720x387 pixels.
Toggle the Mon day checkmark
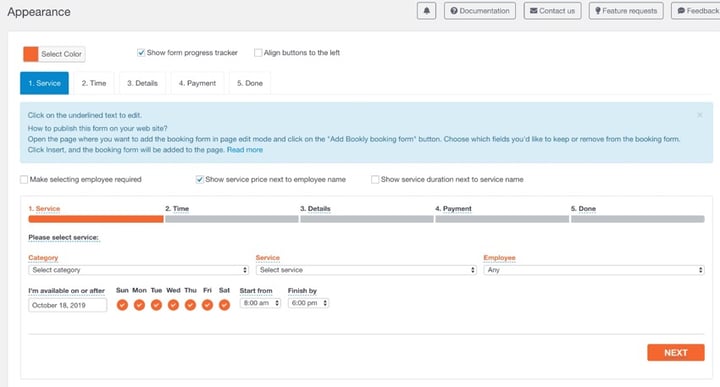click(139, 305)
